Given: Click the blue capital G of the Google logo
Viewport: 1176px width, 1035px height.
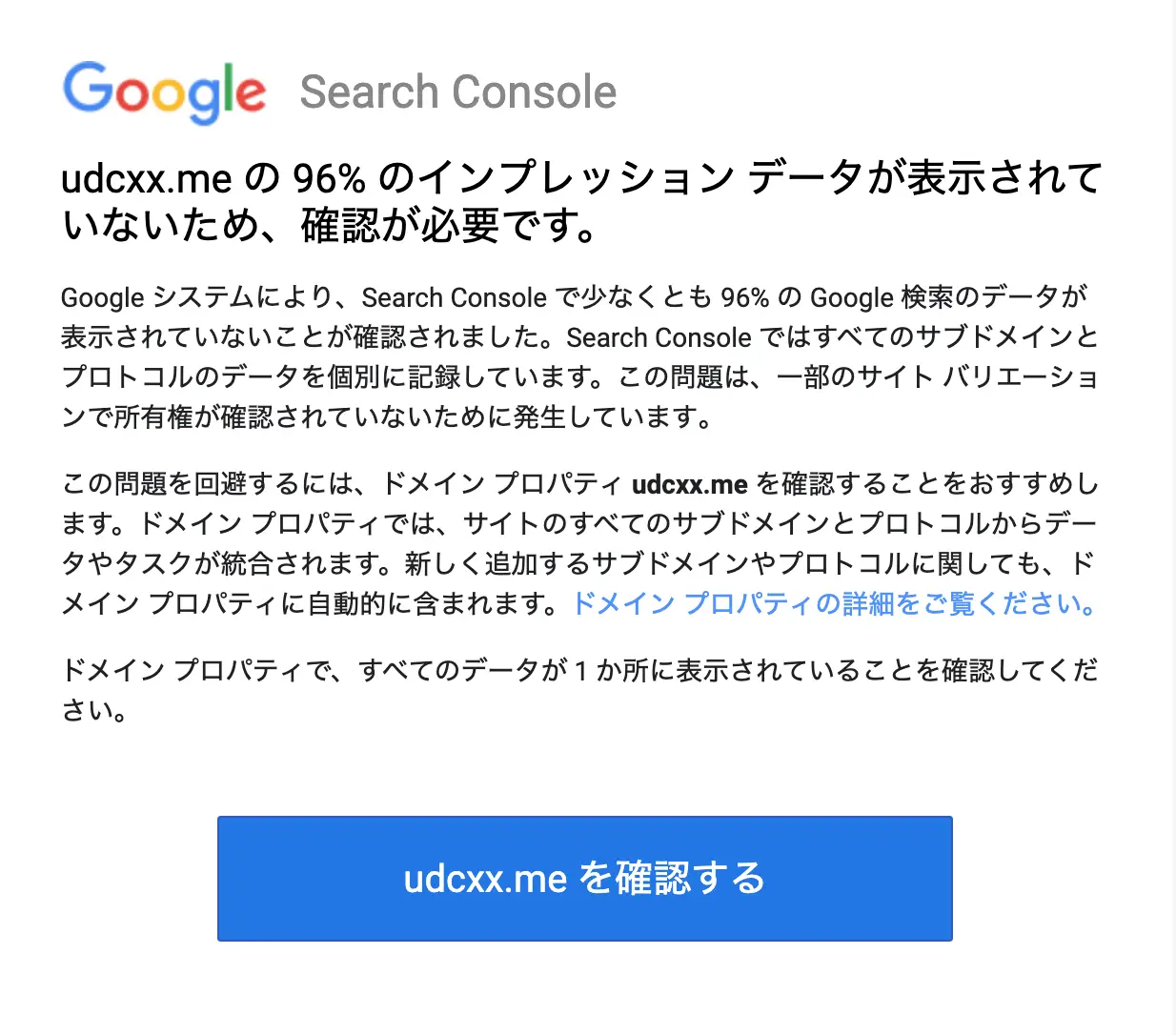Looking at the screenshot, I should coord(88,89).
